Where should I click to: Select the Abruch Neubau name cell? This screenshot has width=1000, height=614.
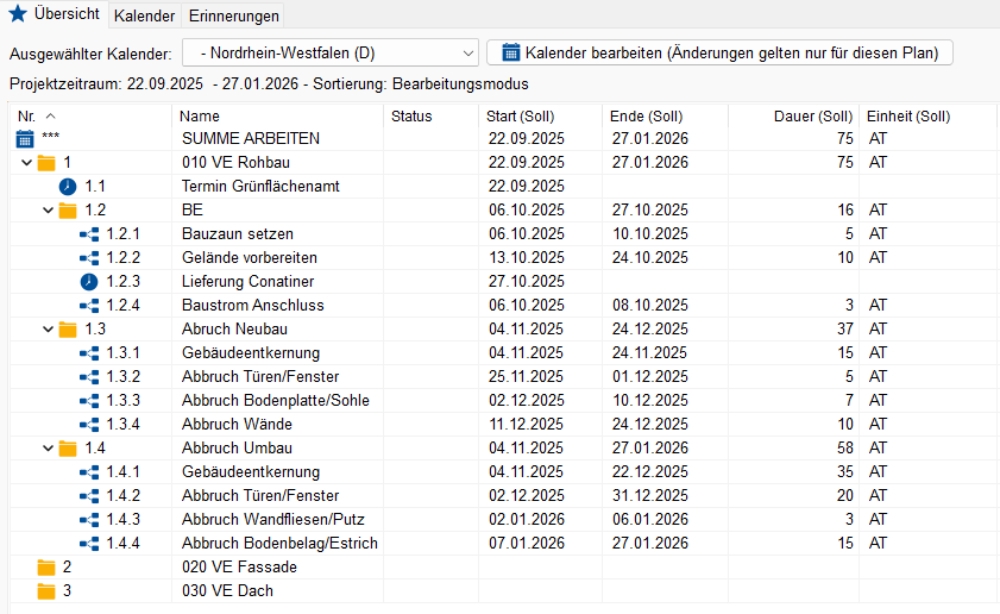coord(277,329)
